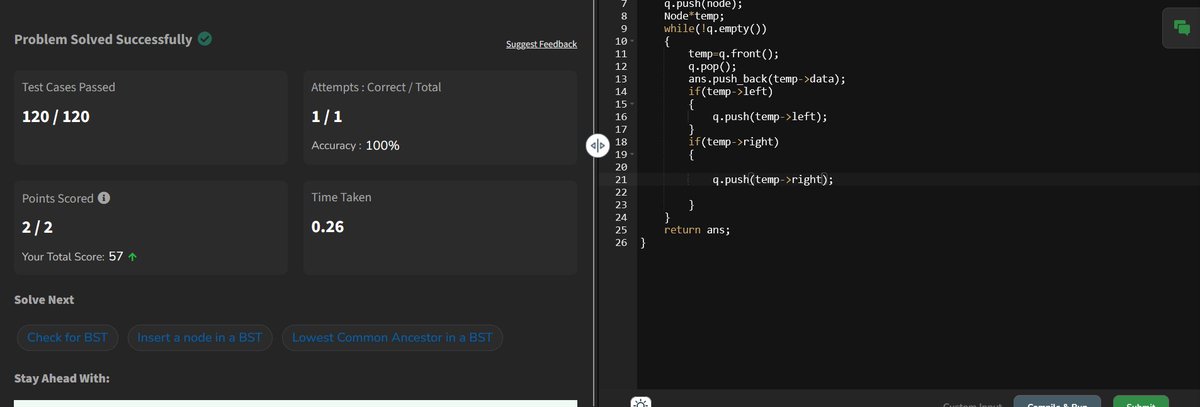Viewport: 1200px width, 407px height.
Task: Click the '1 / 1' attempts value
Action: coord(327,117)
